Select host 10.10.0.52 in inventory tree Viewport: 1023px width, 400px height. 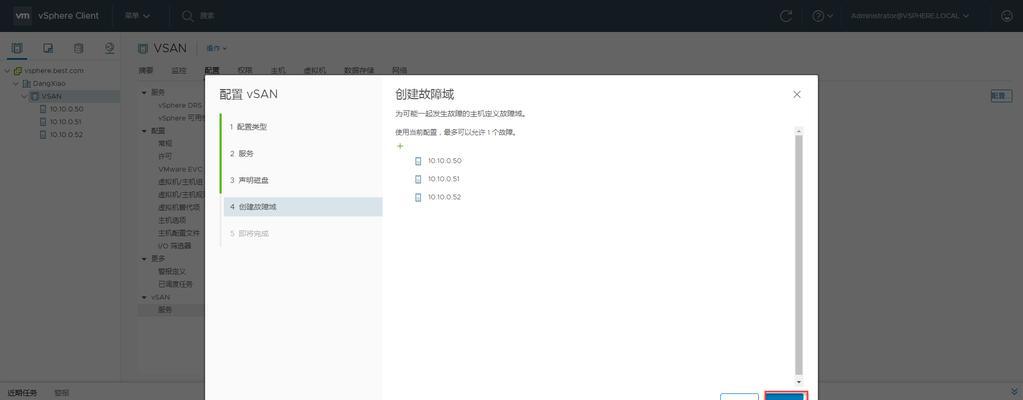click(66, 134)
